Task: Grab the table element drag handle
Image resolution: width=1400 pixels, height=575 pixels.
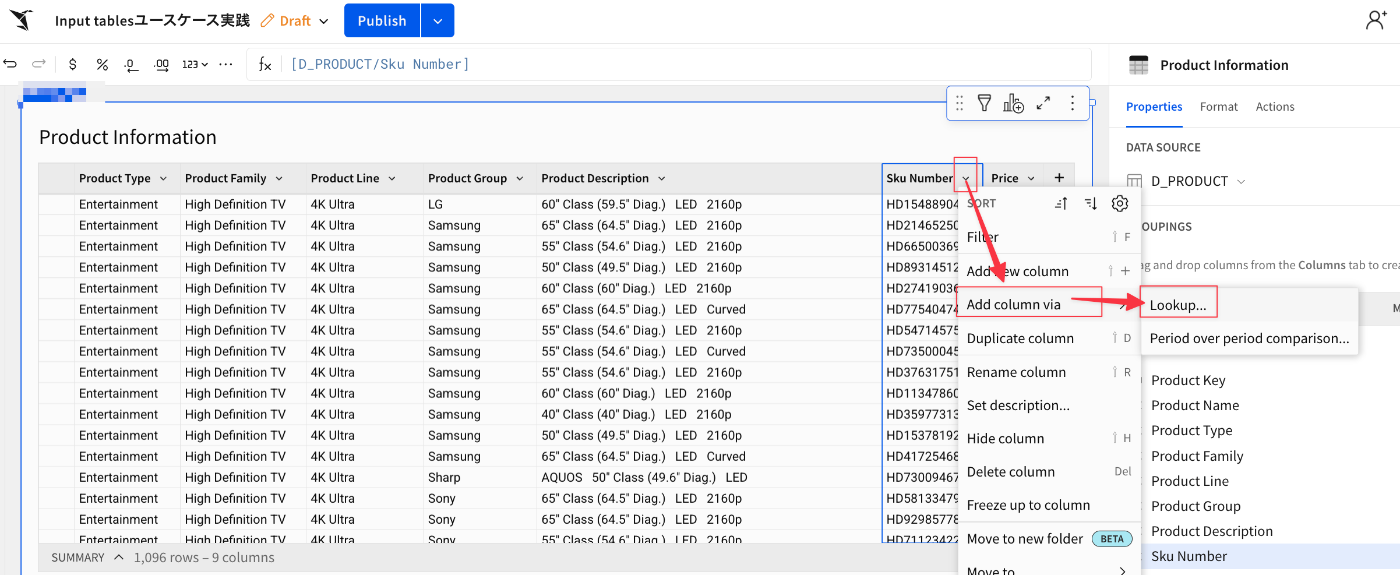Action: tap(959, 103)
